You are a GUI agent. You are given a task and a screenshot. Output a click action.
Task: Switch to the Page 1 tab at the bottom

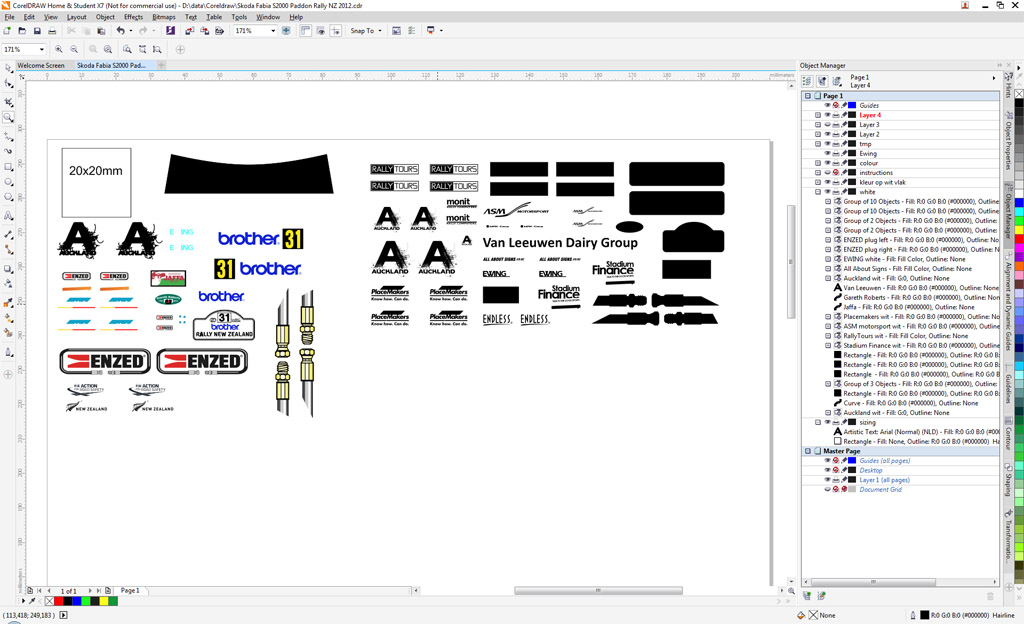[x=130, y=590]
